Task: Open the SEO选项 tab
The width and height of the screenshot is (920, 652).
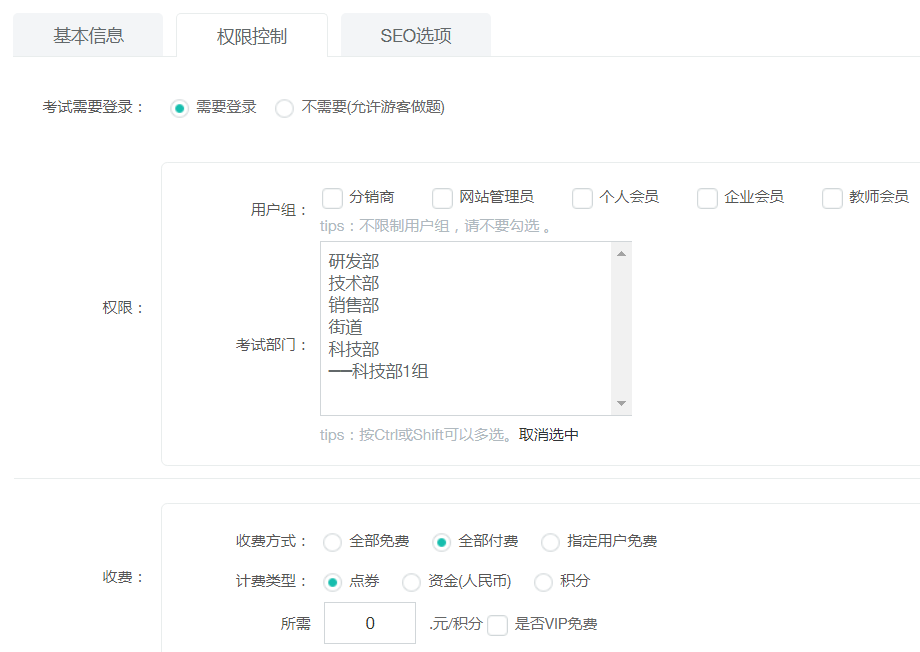Action: 415,36
